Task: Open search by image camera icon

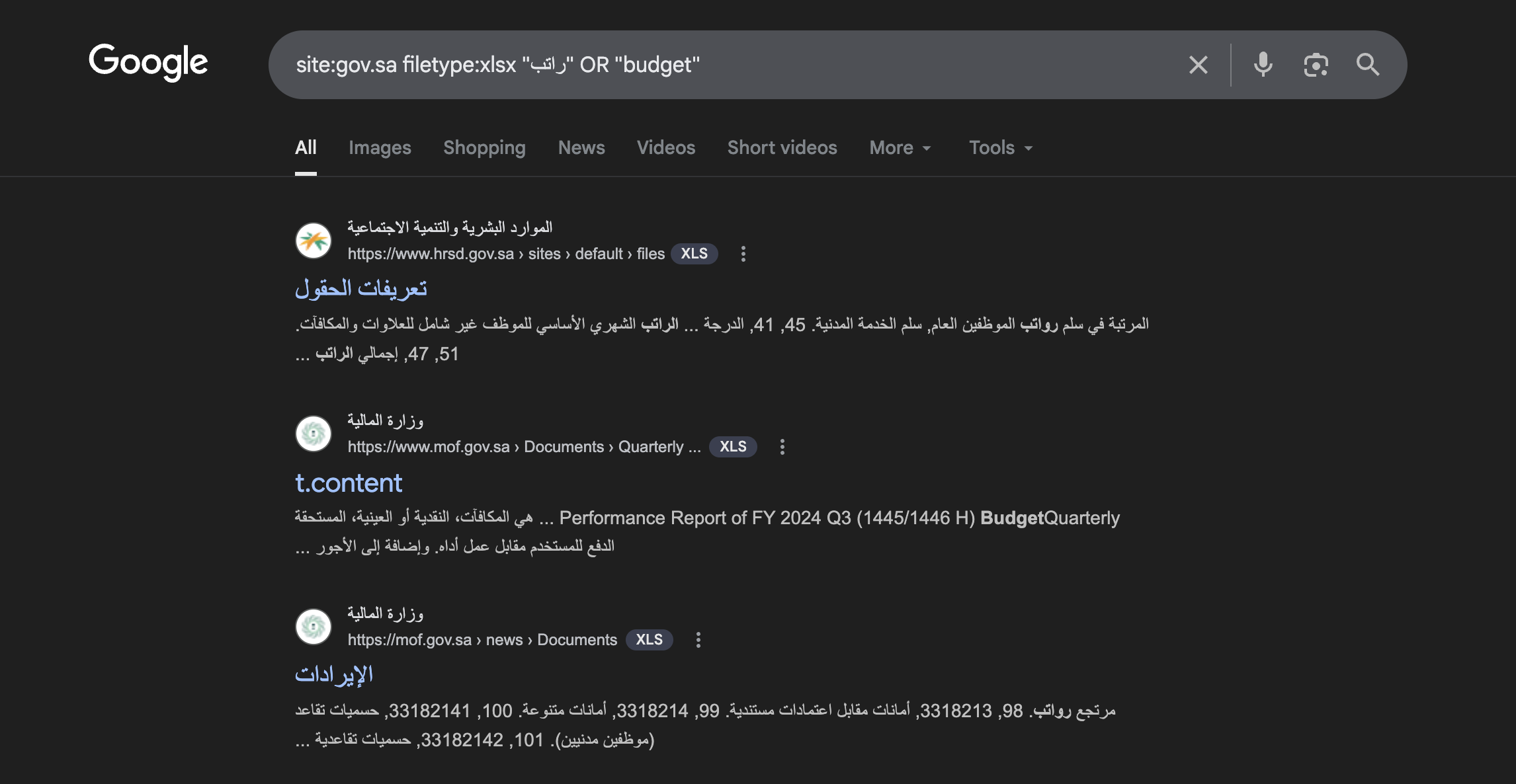Action: pos(1316,65)
